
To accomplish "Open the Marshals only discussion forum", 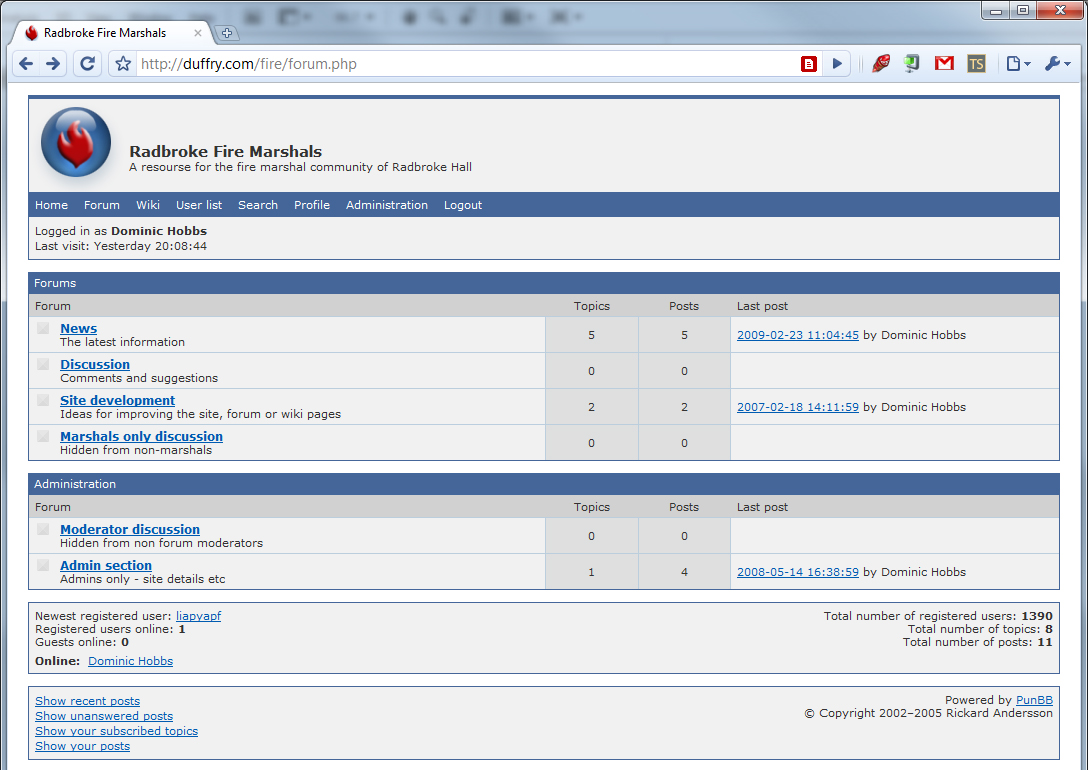I will pyautogui.click(x=141, y=436).
